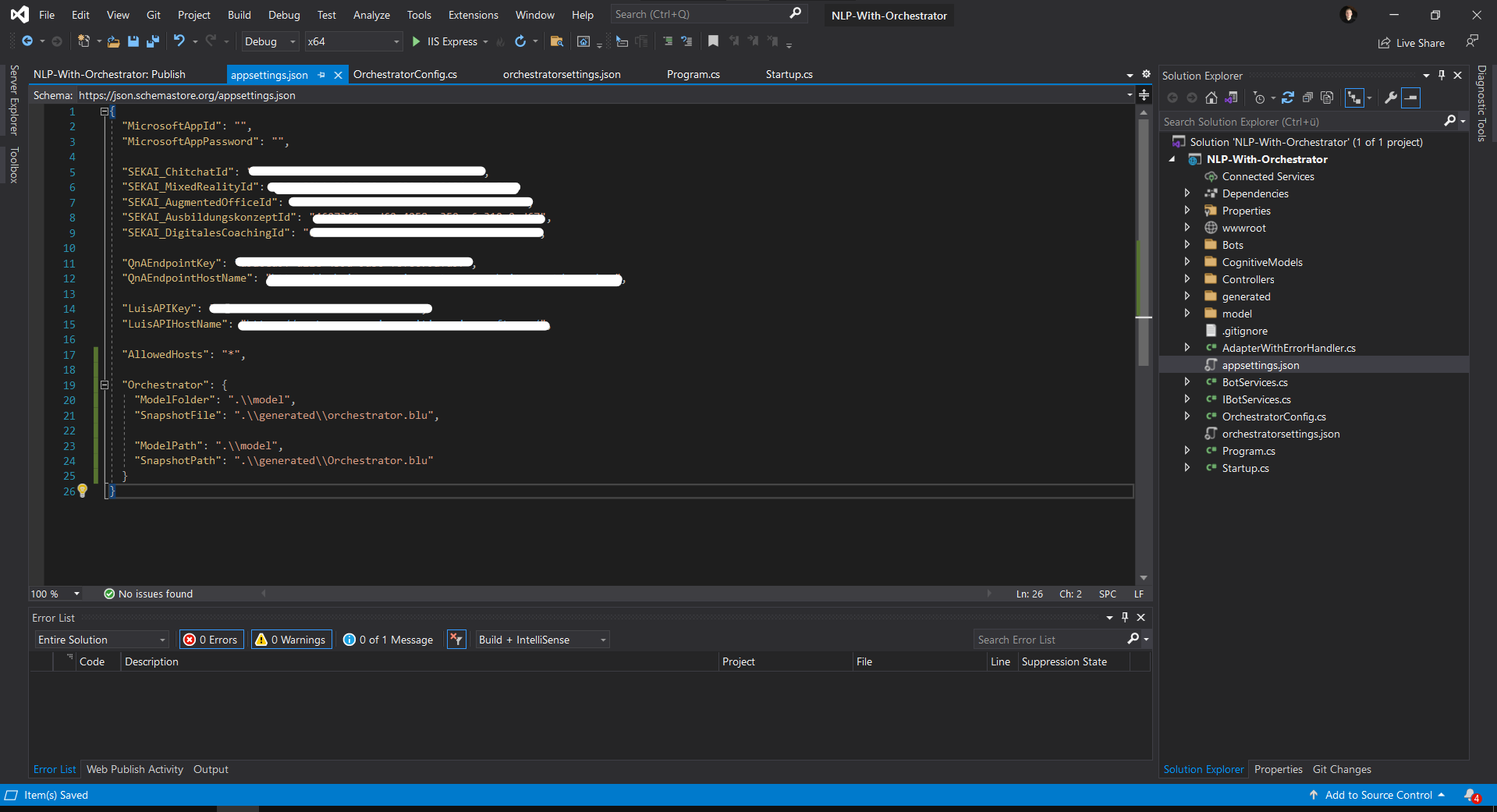Viewport: 1497px width, 812px height.
Task: Click the Open File folder icon
Action: pyautogui.click(x=114, y=41)
